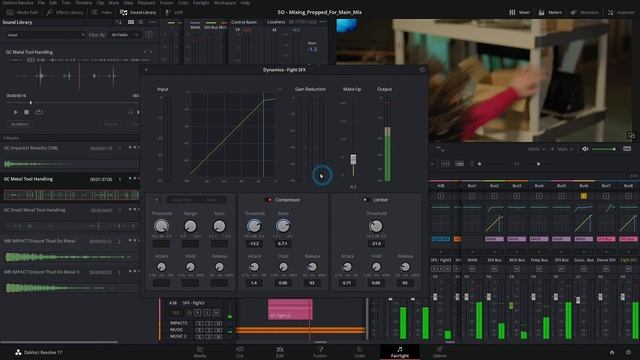Toggle the Sound Library panel button

pyautogui.click(x=138, y=12)
